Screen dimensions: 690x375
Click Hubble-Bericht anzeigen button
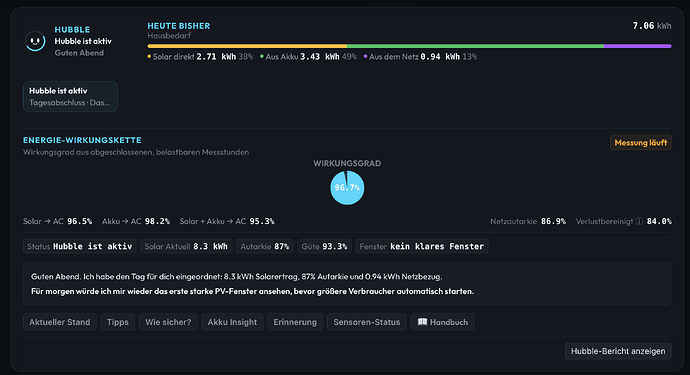[618, 351]
